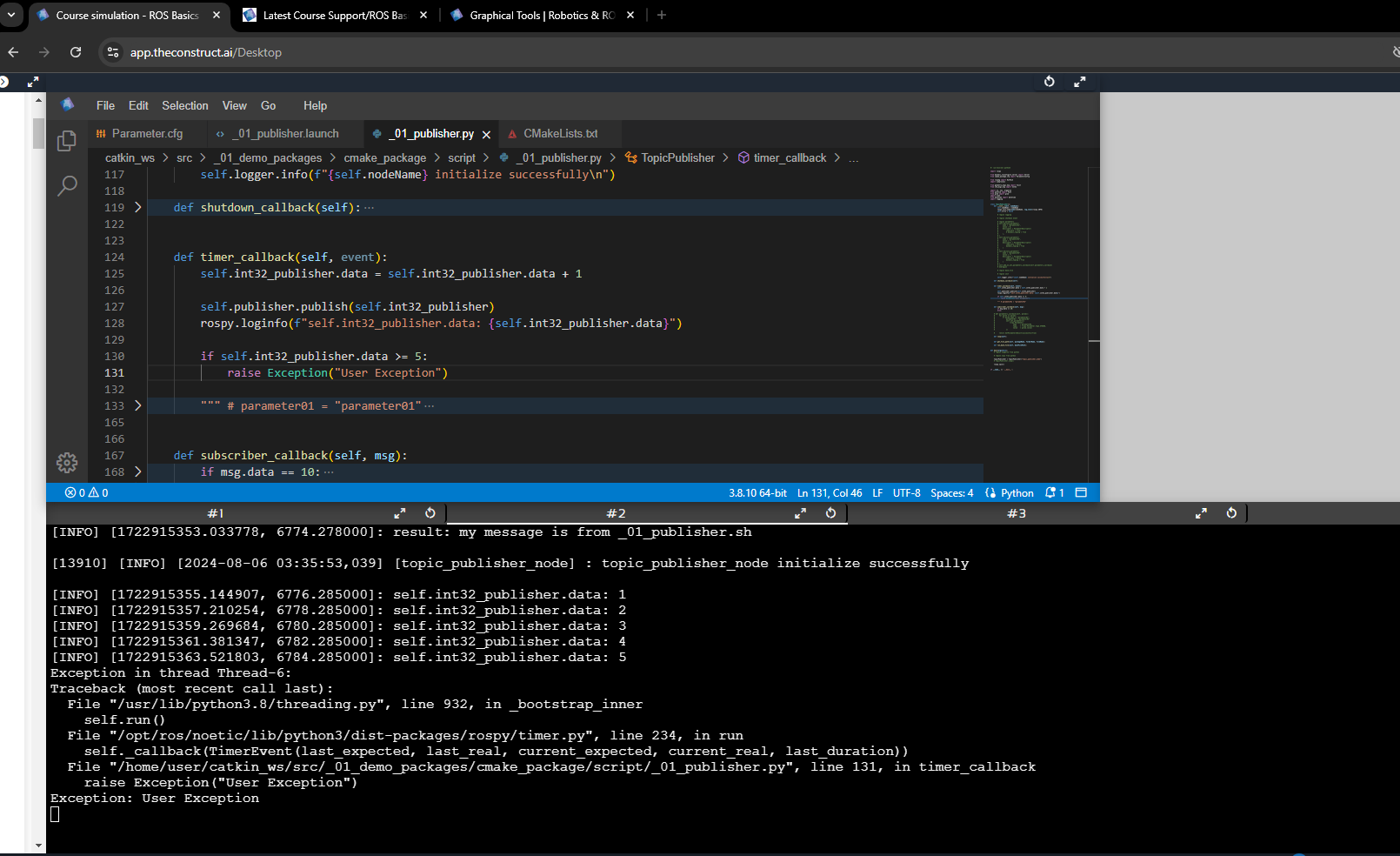Expand folded if block at line 168

coord(137,471)
